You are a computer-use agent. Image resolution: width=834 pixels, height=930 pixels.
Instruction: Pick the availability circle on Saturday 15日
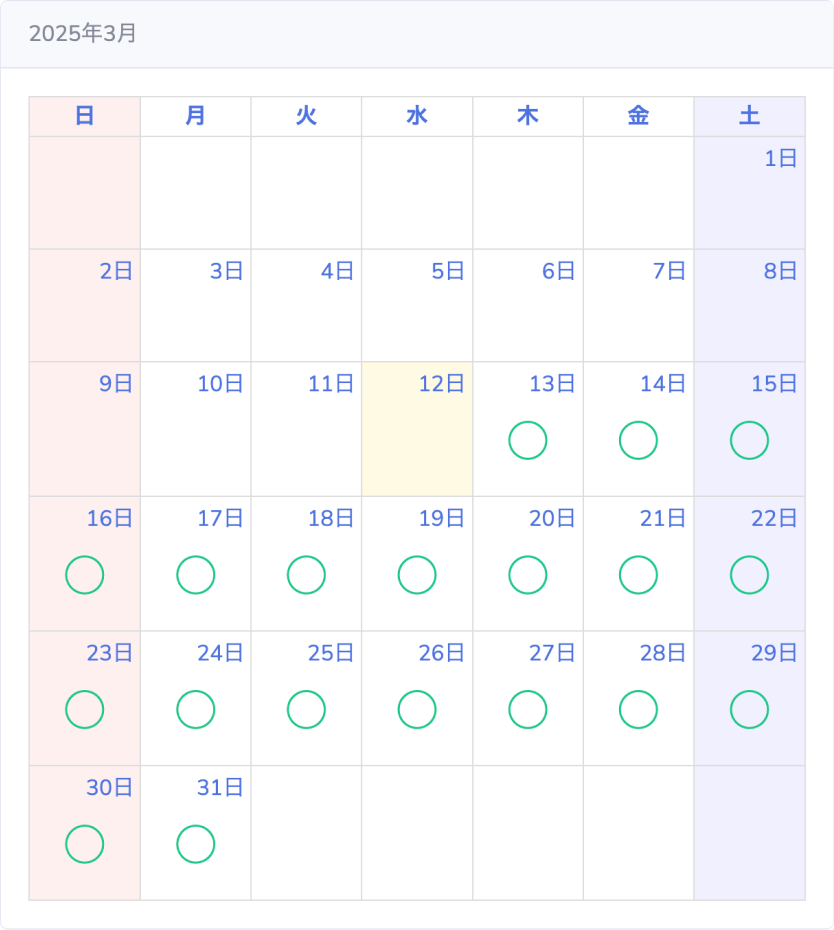point(749,440)
